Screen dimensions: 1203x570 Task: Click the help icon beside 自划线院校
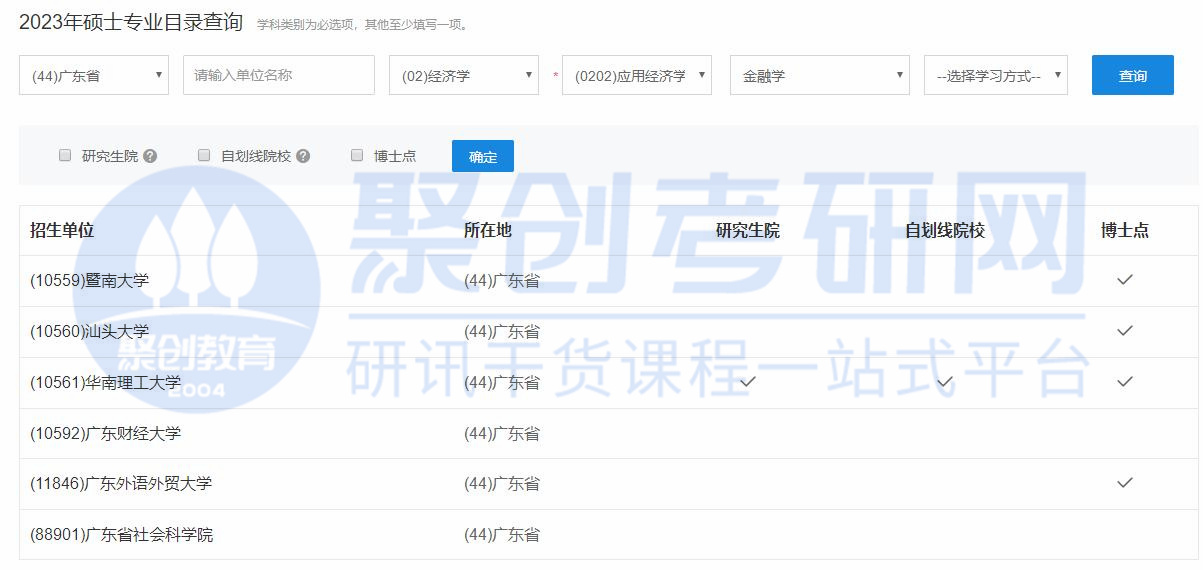point(303,156)
